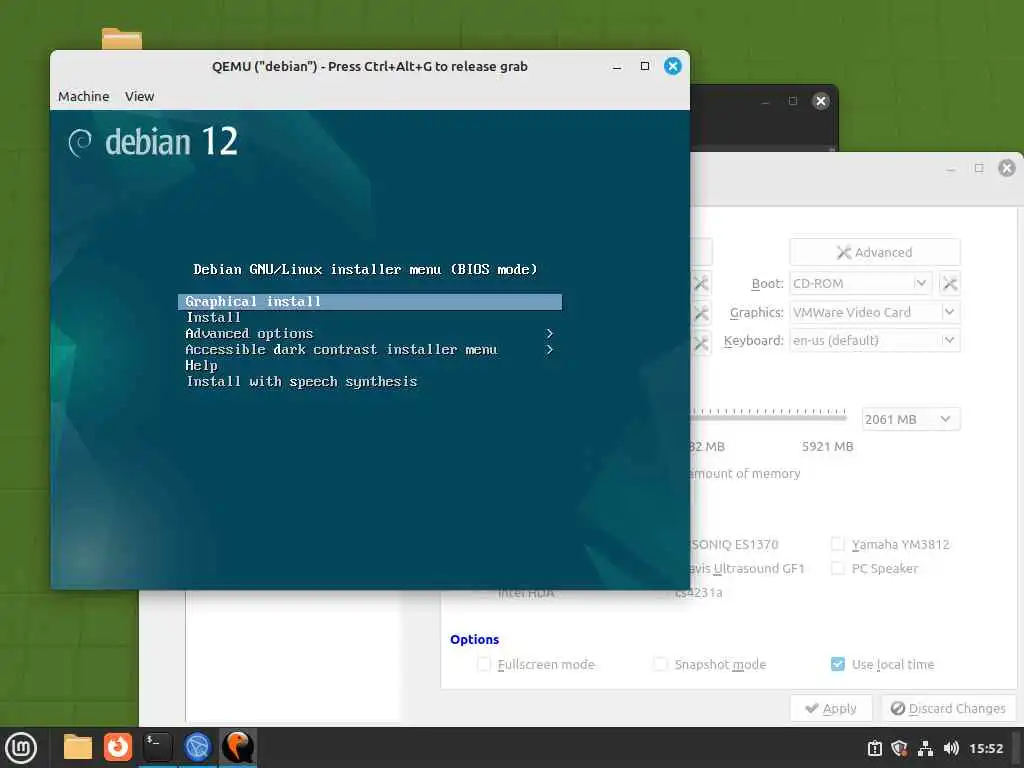Switch to the QEMU penguin taskbar app
The image size is (1024, 768).
(x=237, y=747)
